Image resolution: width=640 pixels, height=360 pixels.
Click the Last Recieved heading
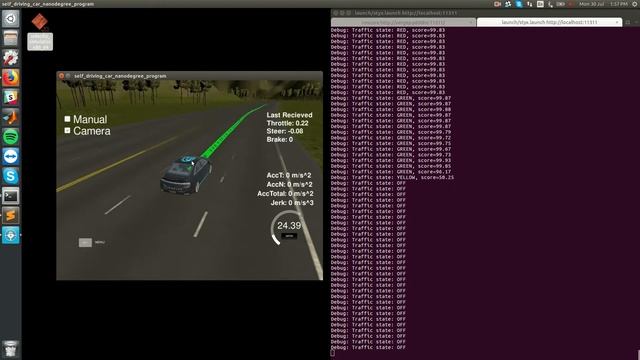point(289,115)
